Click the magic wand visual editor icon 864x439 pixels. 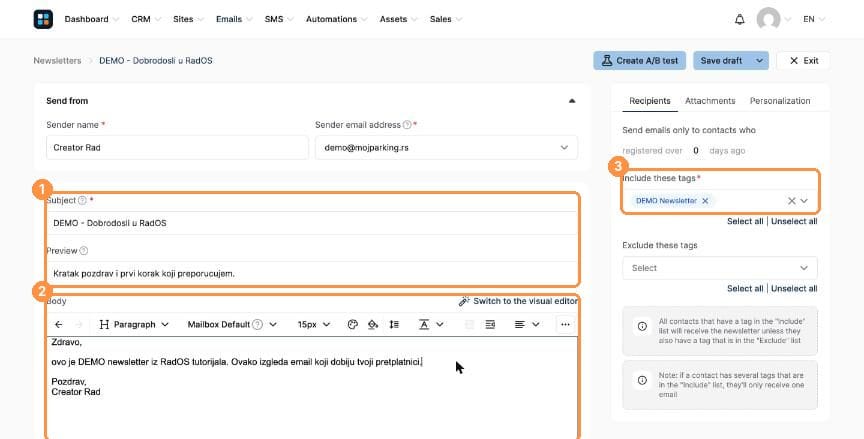(465, 301)
